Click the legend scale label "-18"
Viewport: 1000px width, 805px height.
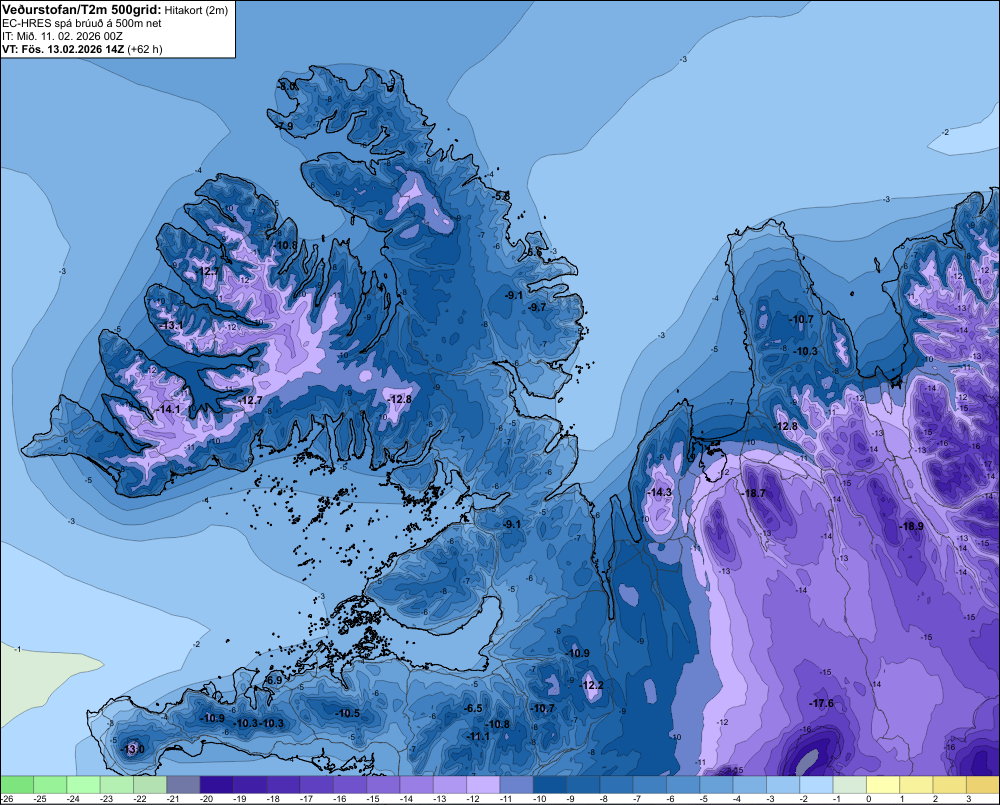point(273,799)
